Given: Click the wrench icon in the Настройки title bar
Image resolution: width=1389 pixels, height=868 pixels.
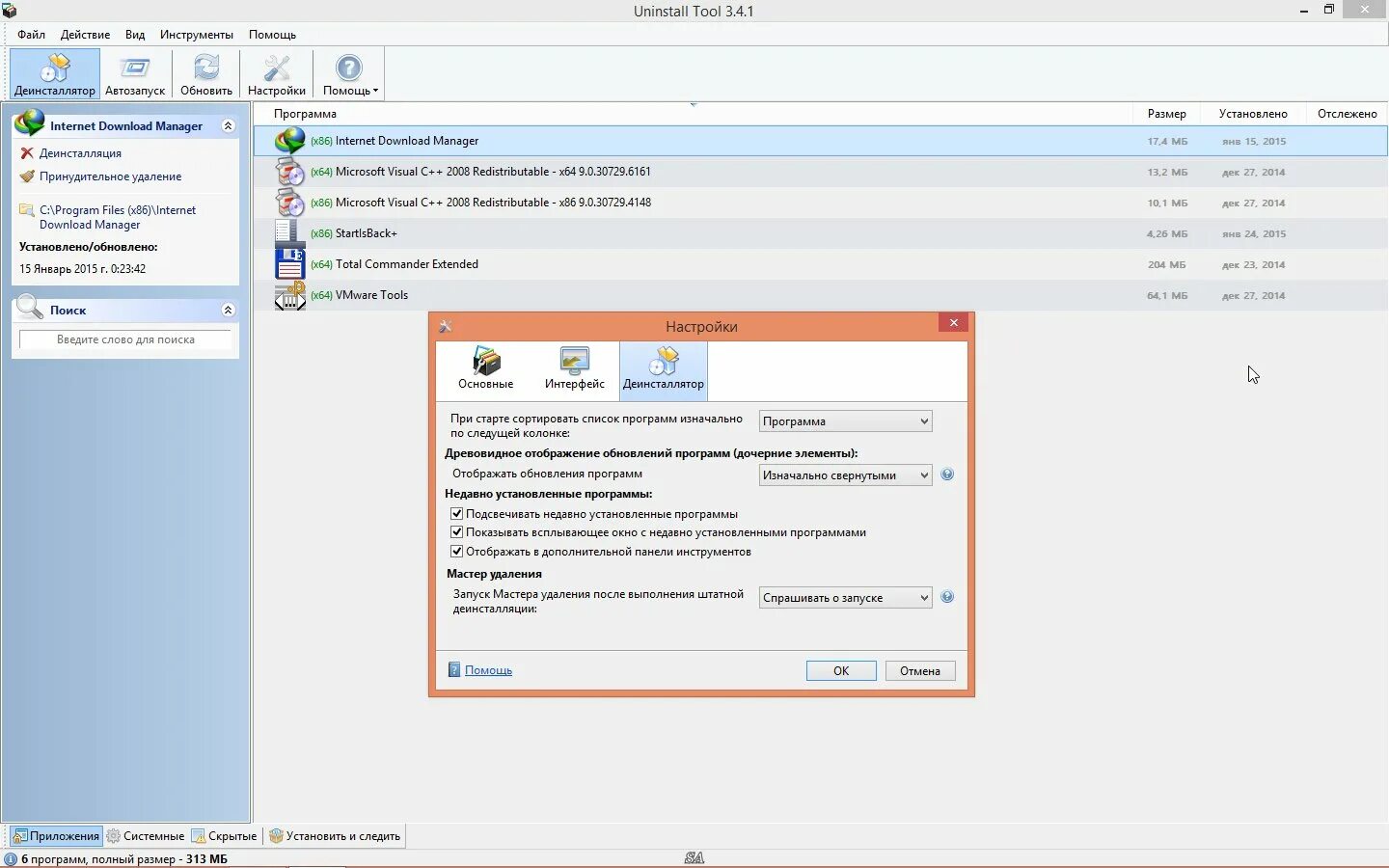Looking at the screenshot, I should point(445,326).
